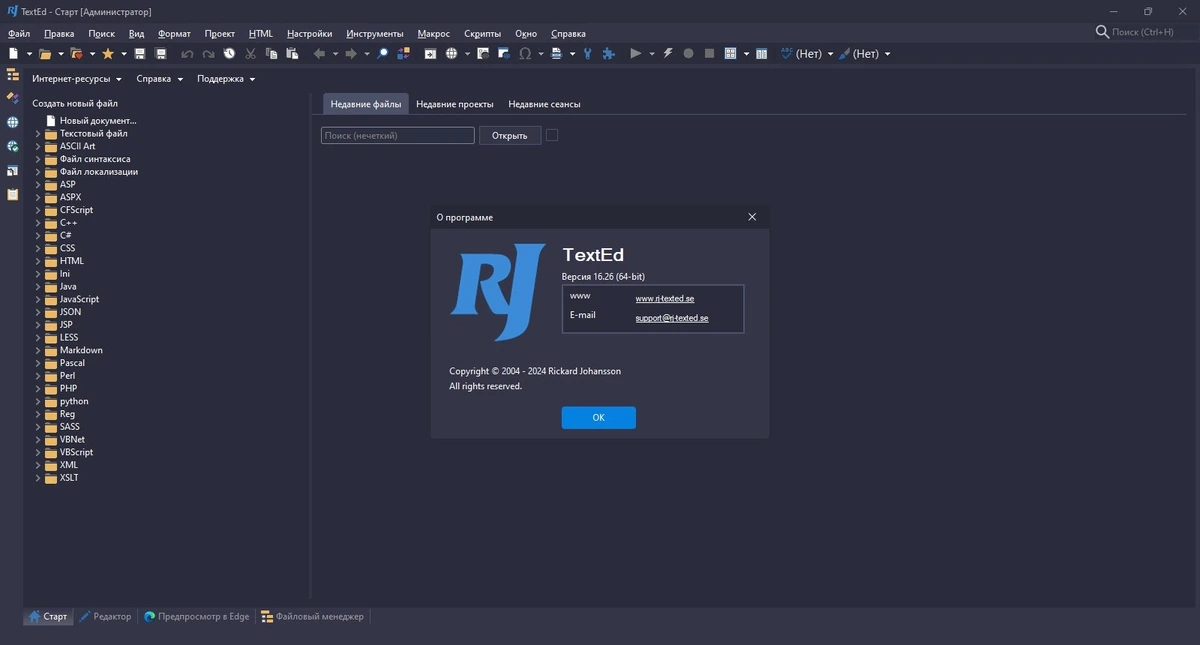Screen dimensions: 1200x645
Task: Close the О программе dialog
Action: click(x=752, y=217)
